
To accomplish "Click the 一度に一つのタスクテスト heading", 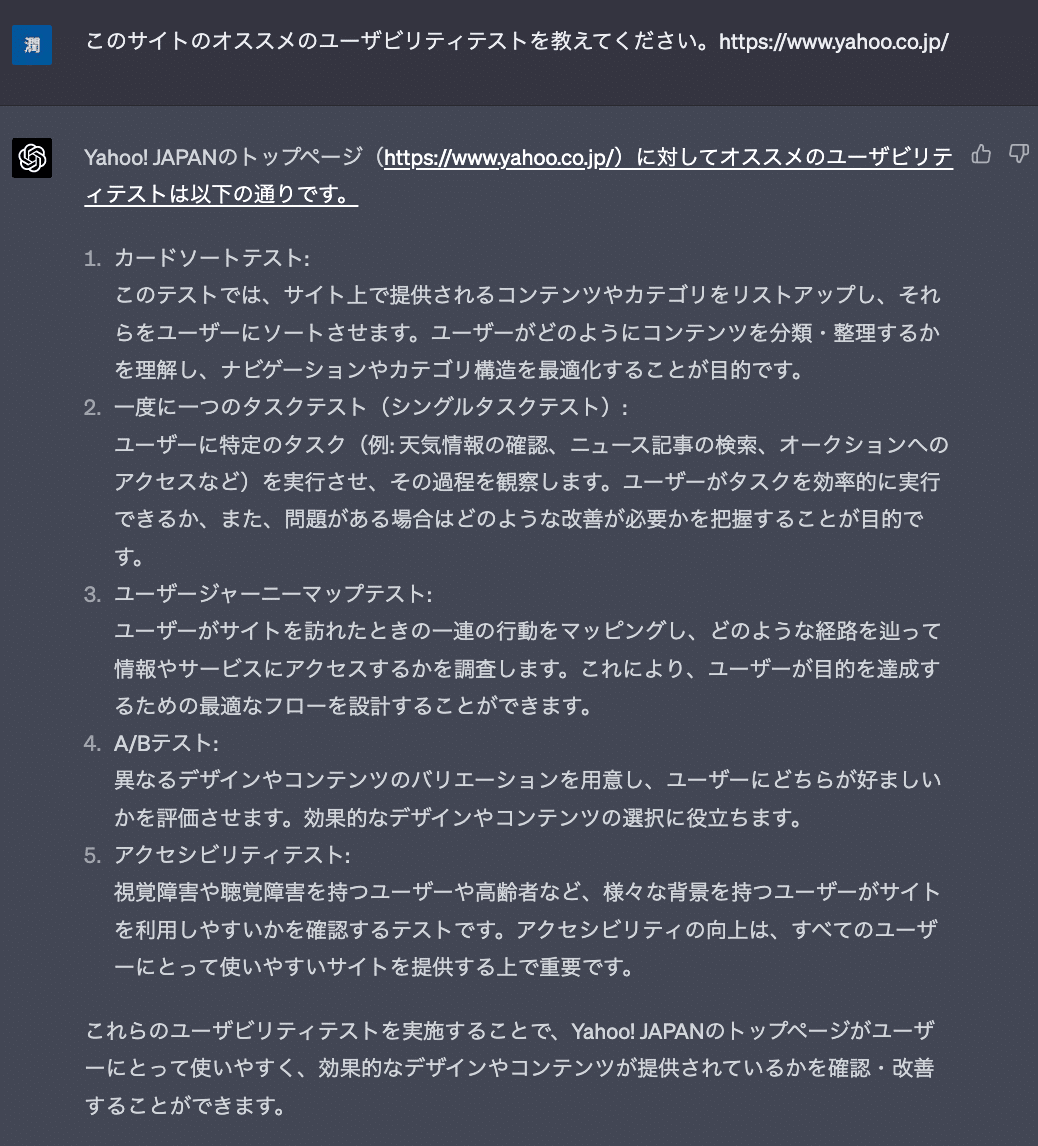I will 371,407.
